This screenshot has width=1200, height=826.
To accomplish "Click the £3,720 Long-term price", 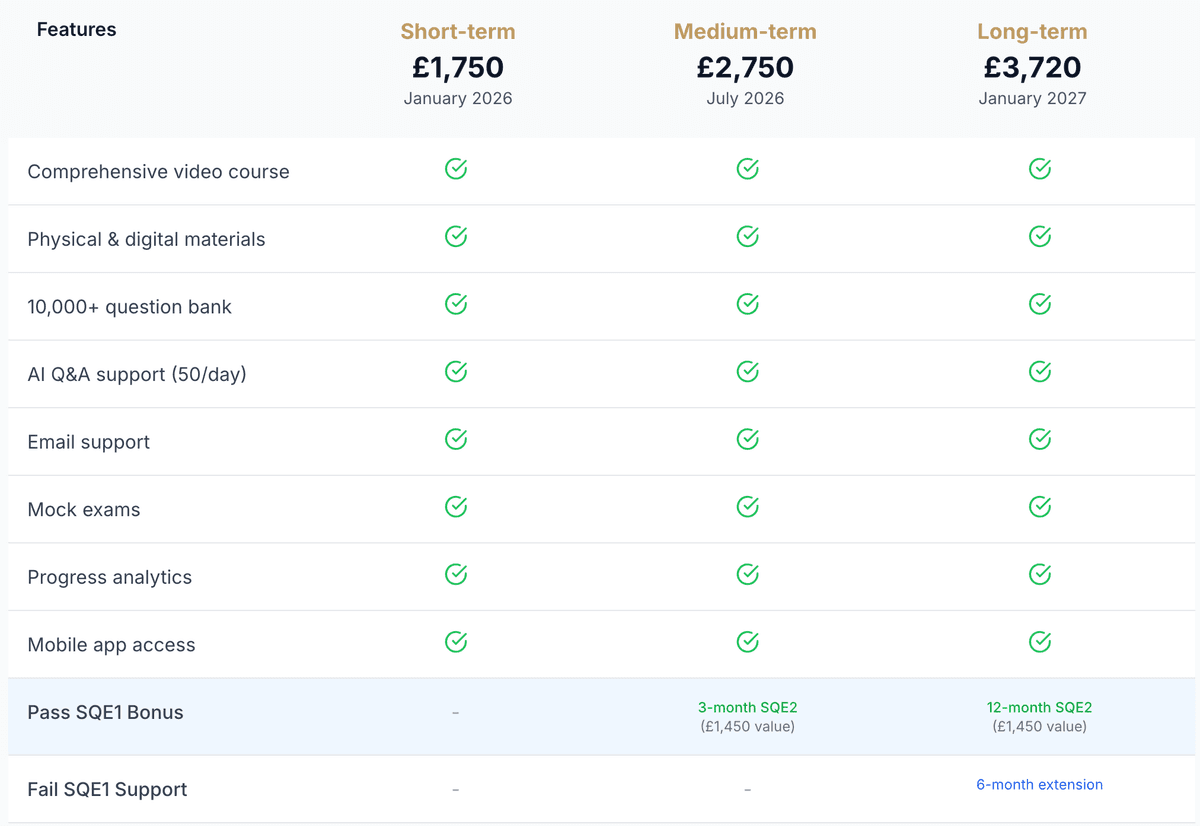I will coord(1032,67).
